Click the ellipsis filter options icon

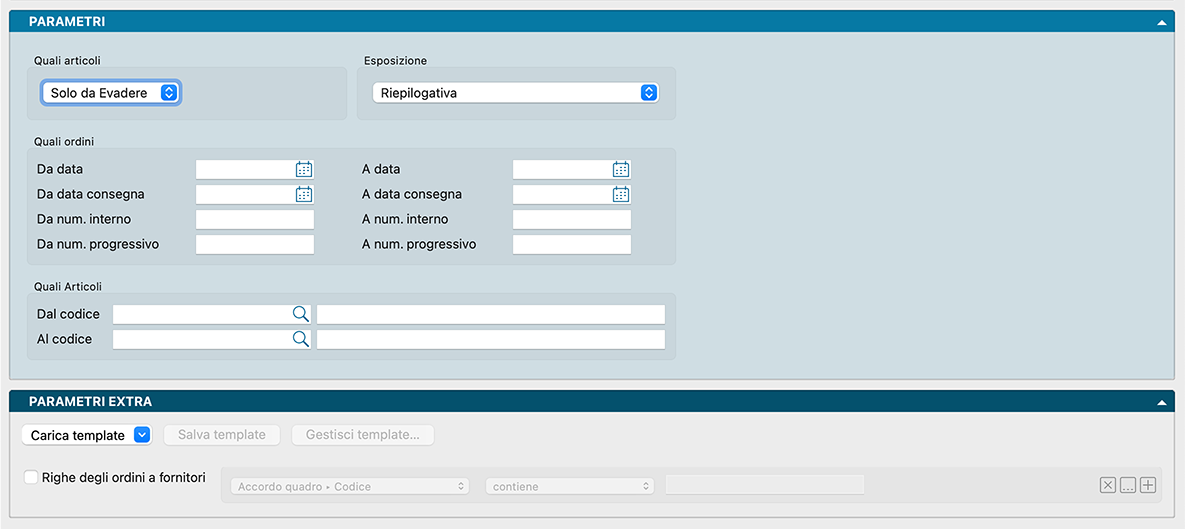(x=1127, y=485)
